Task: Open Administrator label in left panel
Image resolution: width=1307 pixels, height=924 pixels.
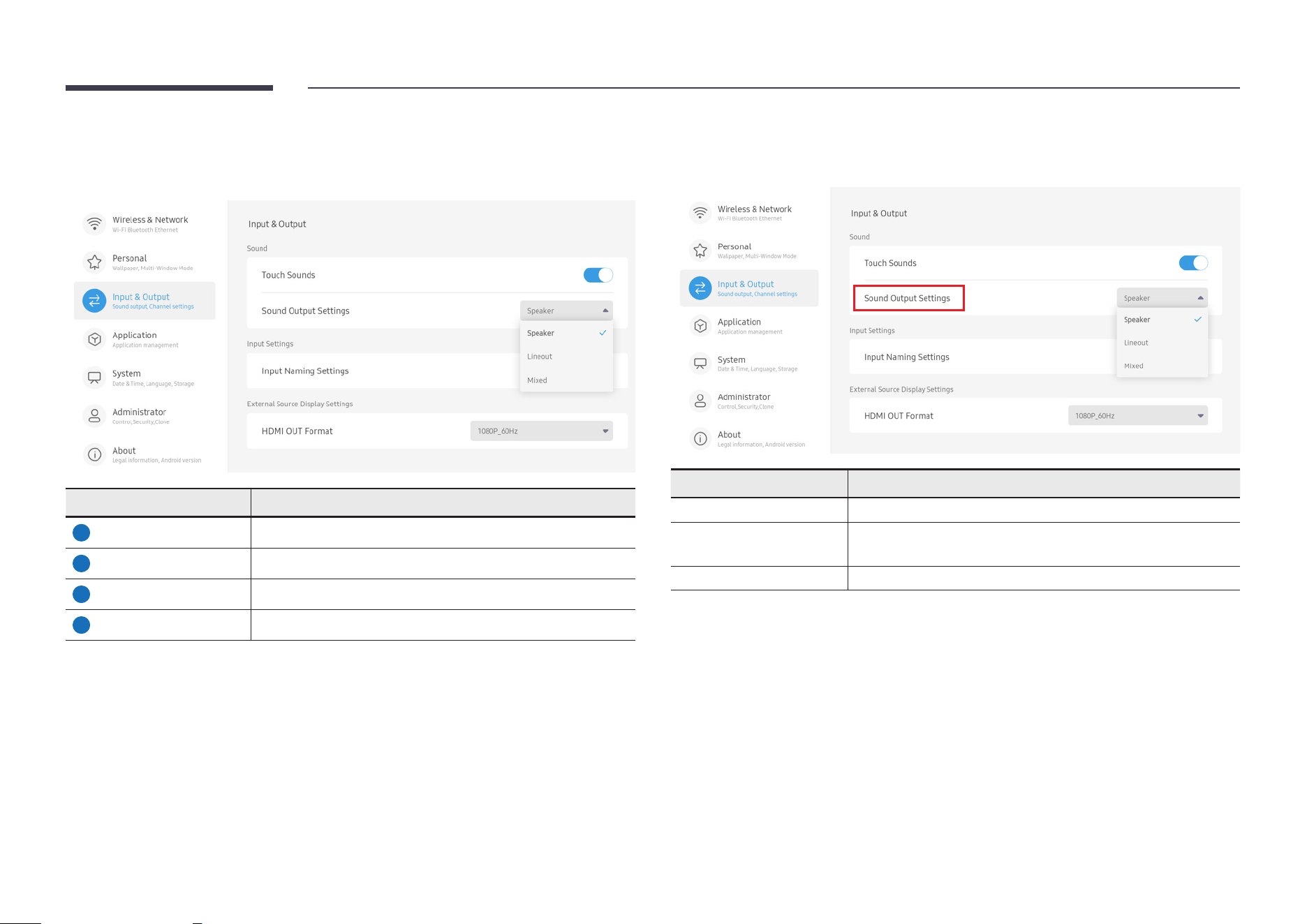Action: click(x=139, y=412)
